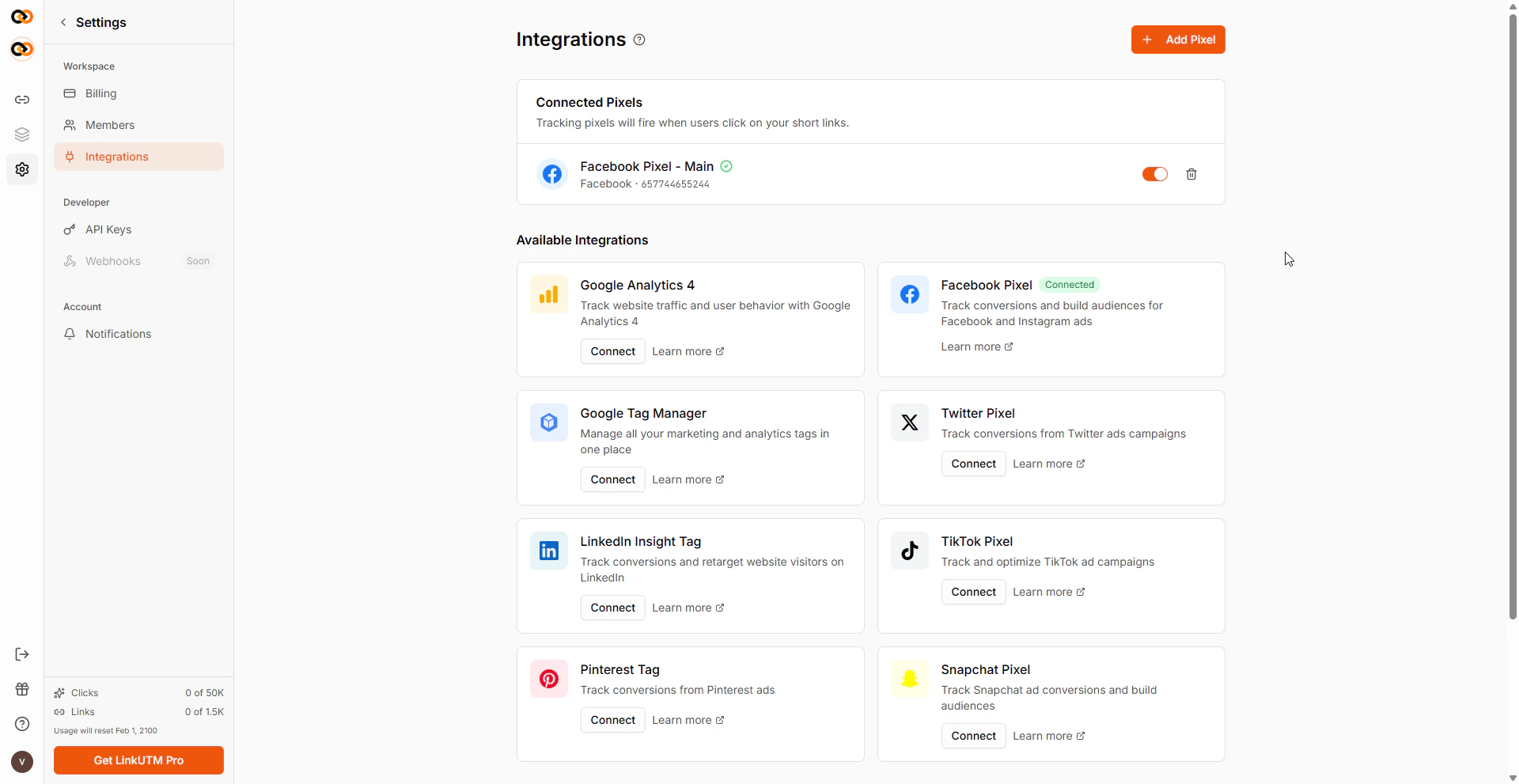Click the page vertical scrollbar

tap(1513, 316)
